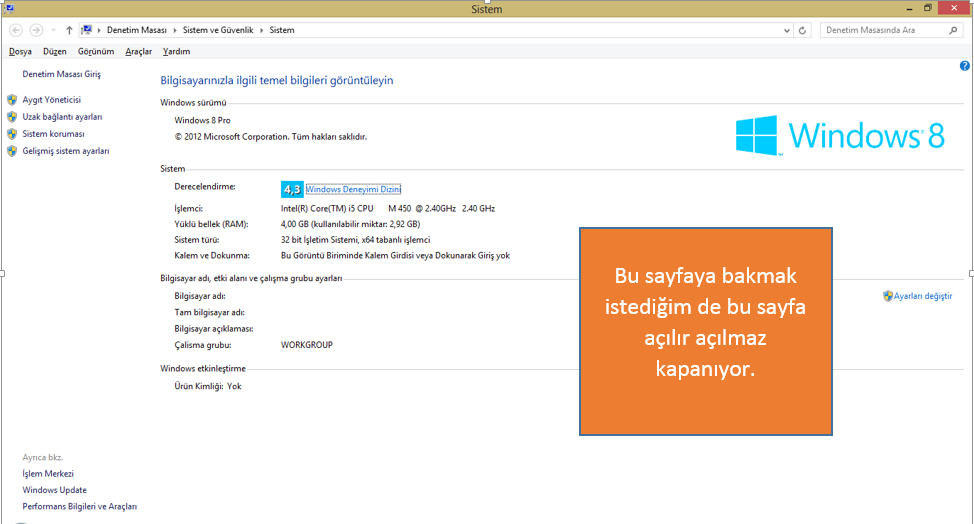Click the 4,00 GB RAM value text
This screenshot has height=524, width=974.
click(x=350, y=224)
